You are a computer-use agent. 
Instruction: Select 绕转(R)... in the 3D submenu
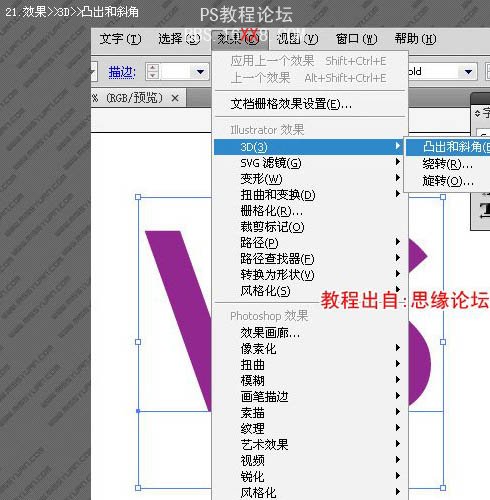pyautogui.click(x=448, y=164)
